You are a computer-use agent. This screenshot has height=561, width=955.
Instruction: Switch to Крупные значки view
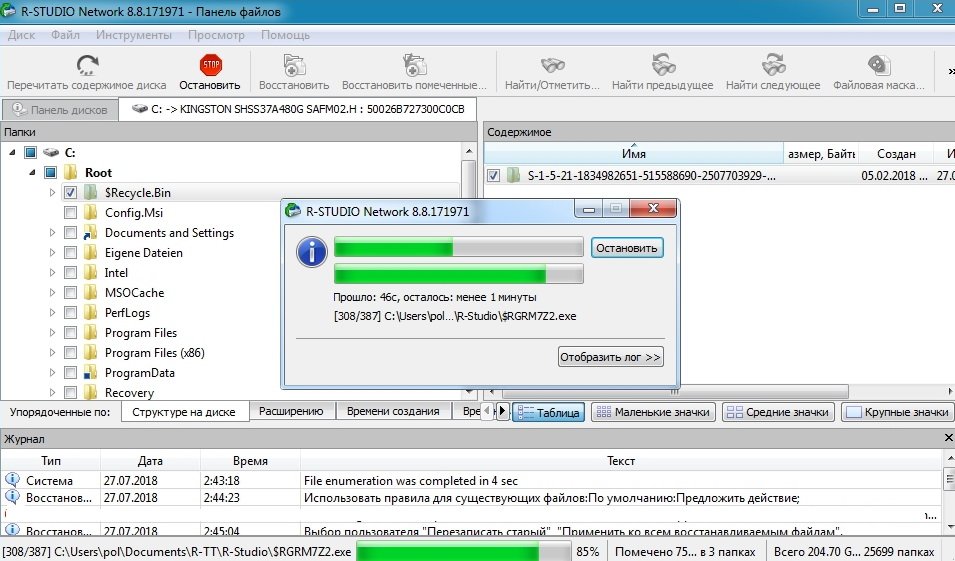pyautogui.click(x=898, y=412)
